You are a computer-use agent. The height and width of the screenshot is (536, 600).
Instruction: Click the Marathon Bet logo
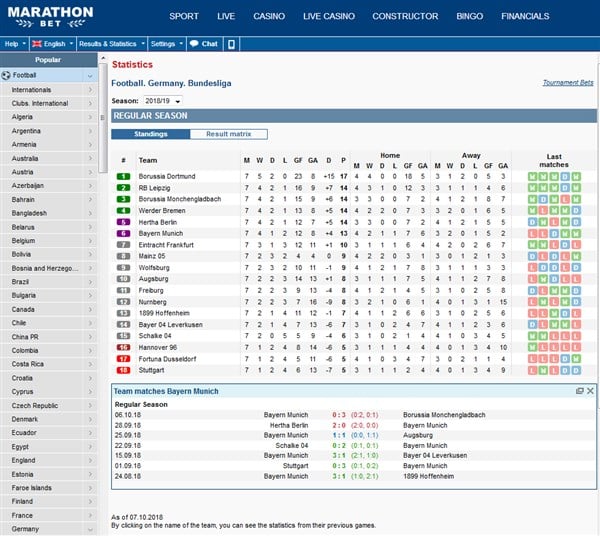coord(51,17)
